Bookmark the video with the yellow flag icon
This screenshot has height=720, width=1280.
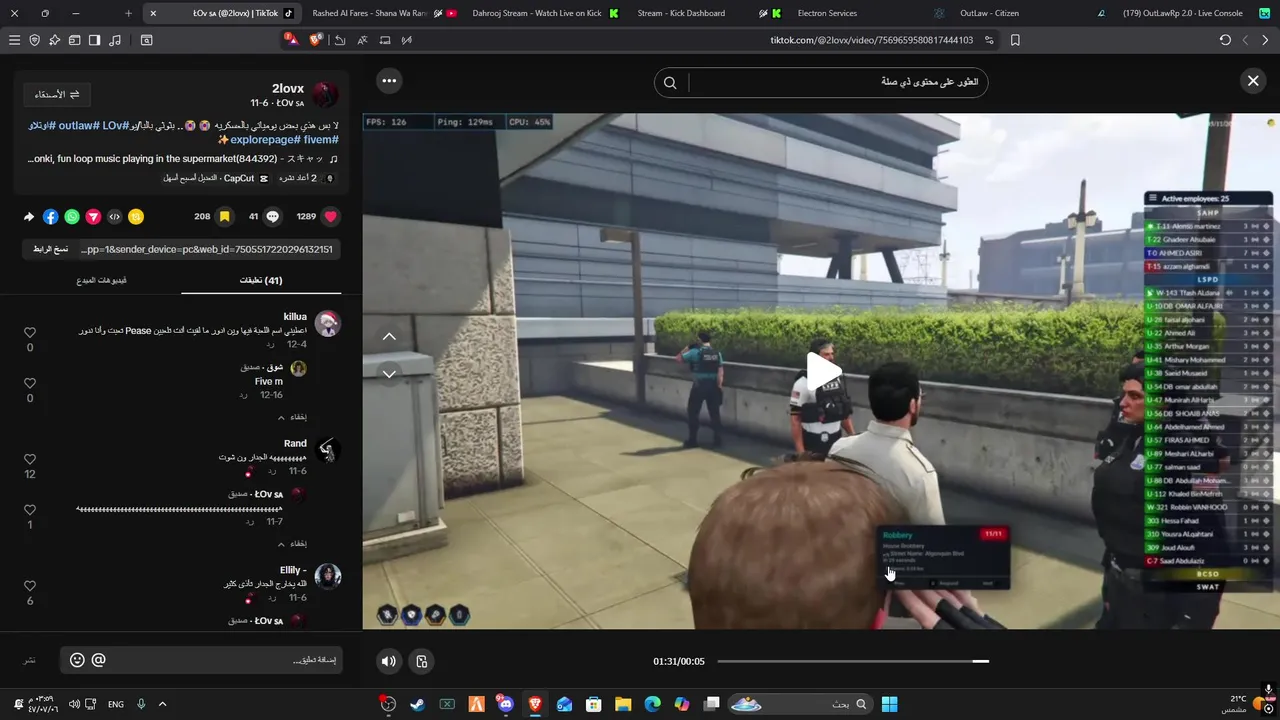coord(225,216)
